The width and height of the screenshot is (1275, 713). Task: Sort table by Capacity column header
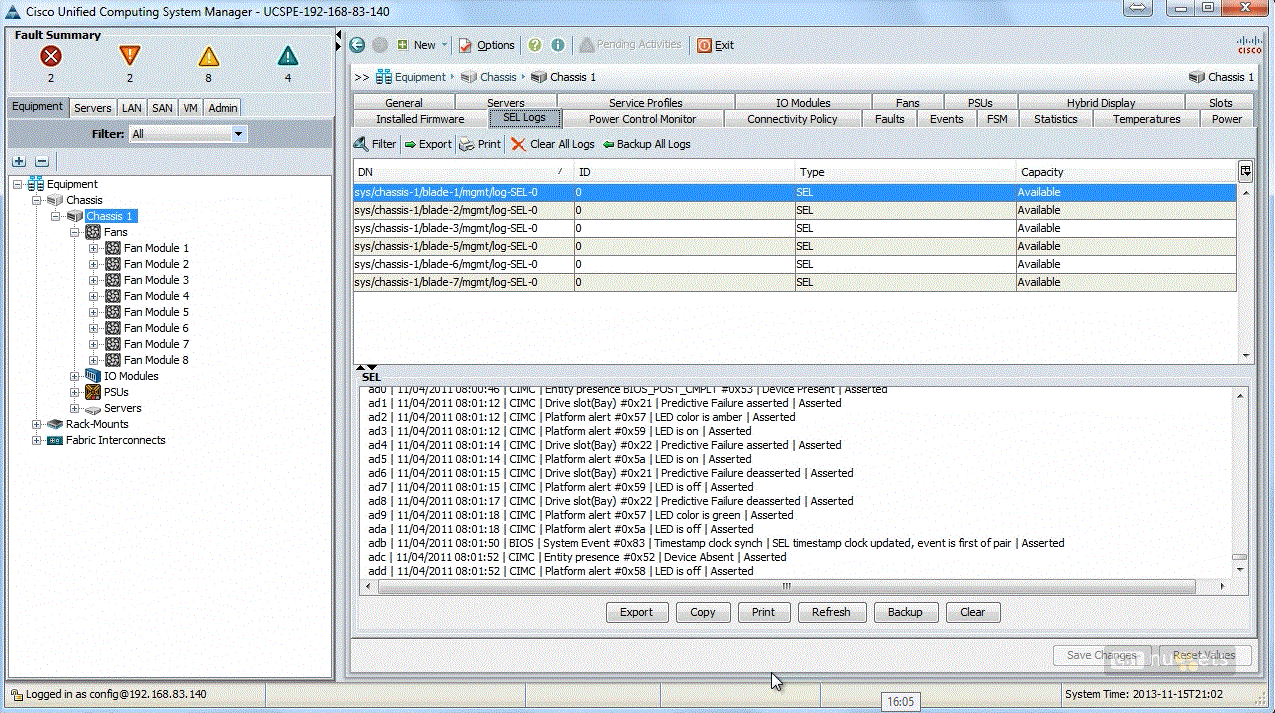pos(1127,172)
